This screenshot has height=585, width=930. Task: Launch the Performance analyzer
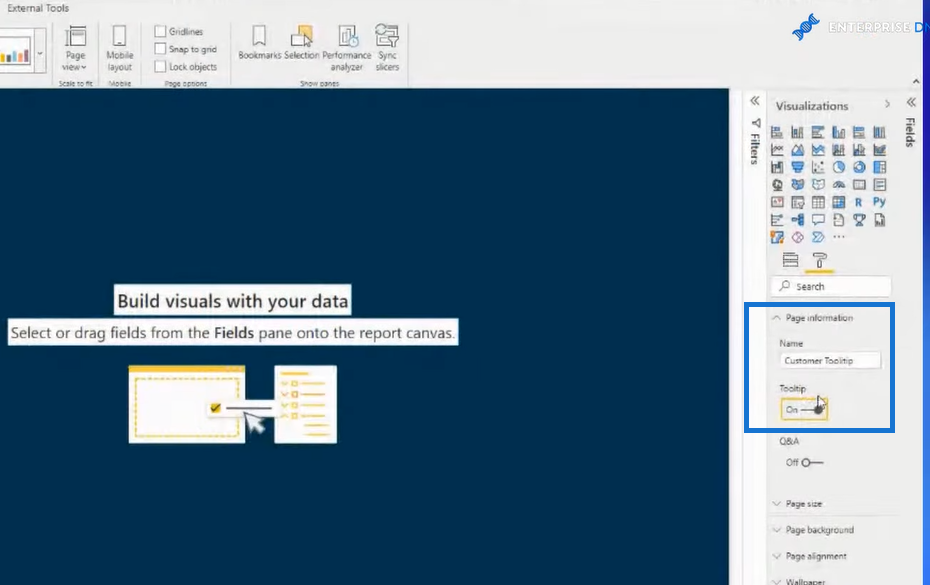click(x=347, y=48)
